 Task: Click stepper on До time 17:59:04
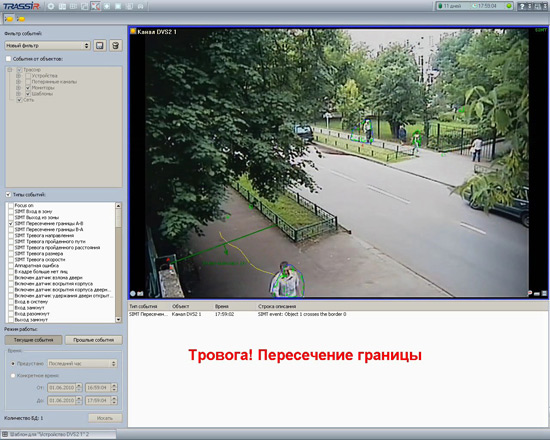point(114,400)
